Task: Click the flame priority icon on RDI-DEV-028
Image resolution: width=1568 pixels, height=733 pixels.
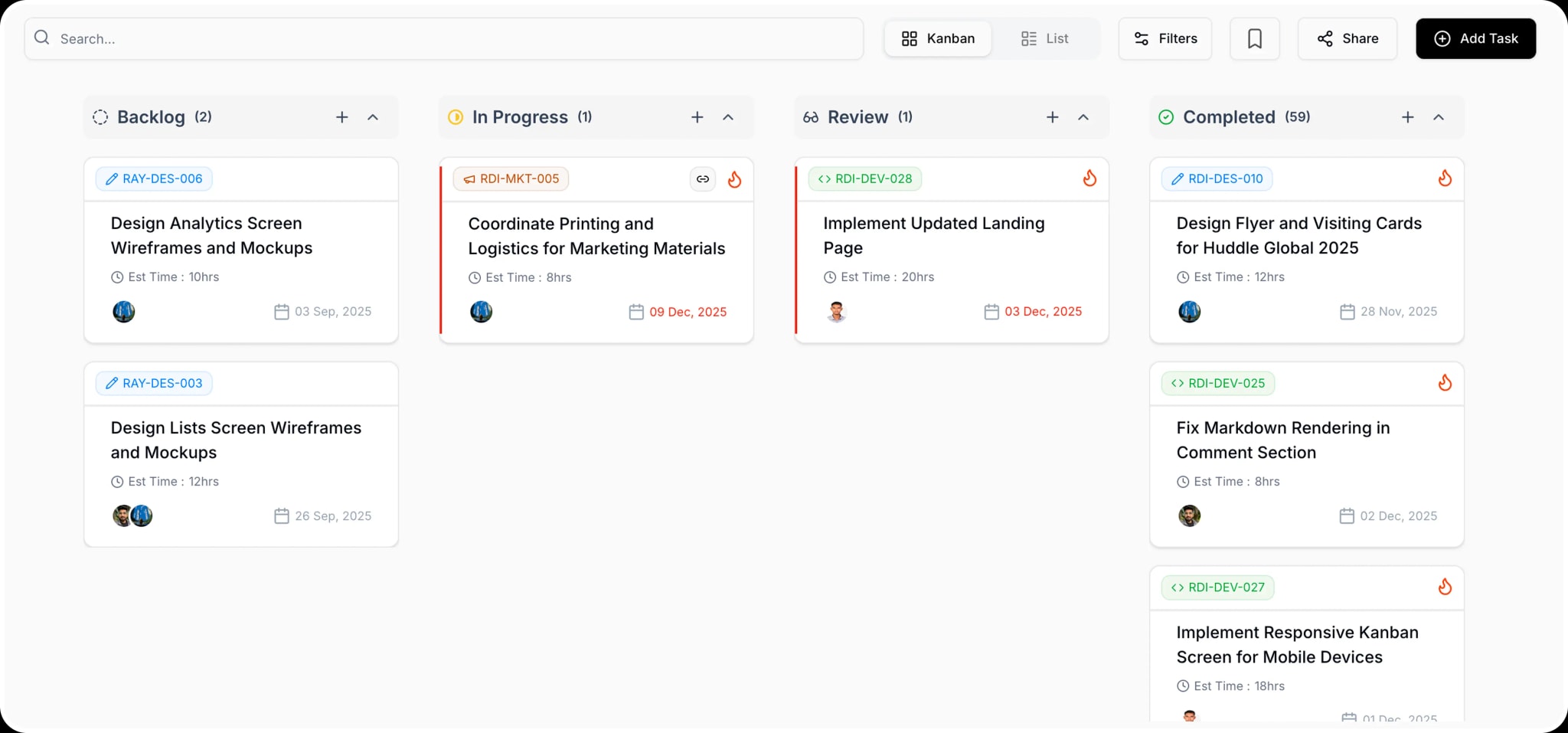Action: (1089, 178)
